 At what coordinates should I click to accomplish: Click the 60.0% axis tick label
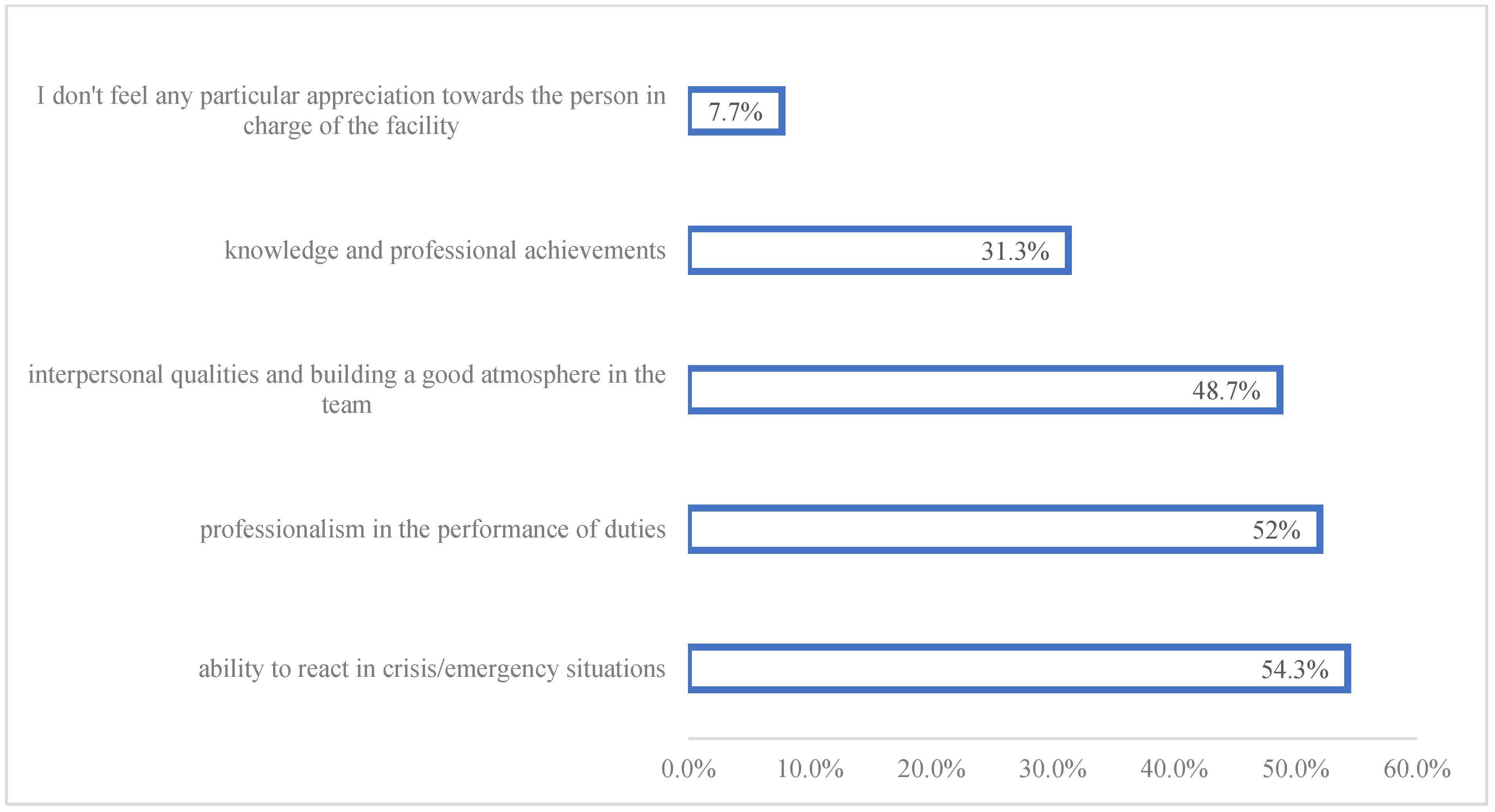coord(1417,769)
